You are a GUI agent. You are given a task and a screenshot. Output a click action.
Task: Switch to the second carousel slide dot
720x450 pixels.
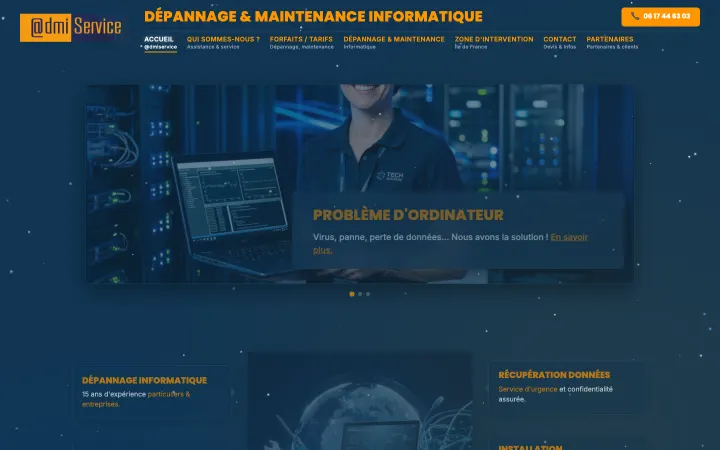click(360, 294)
